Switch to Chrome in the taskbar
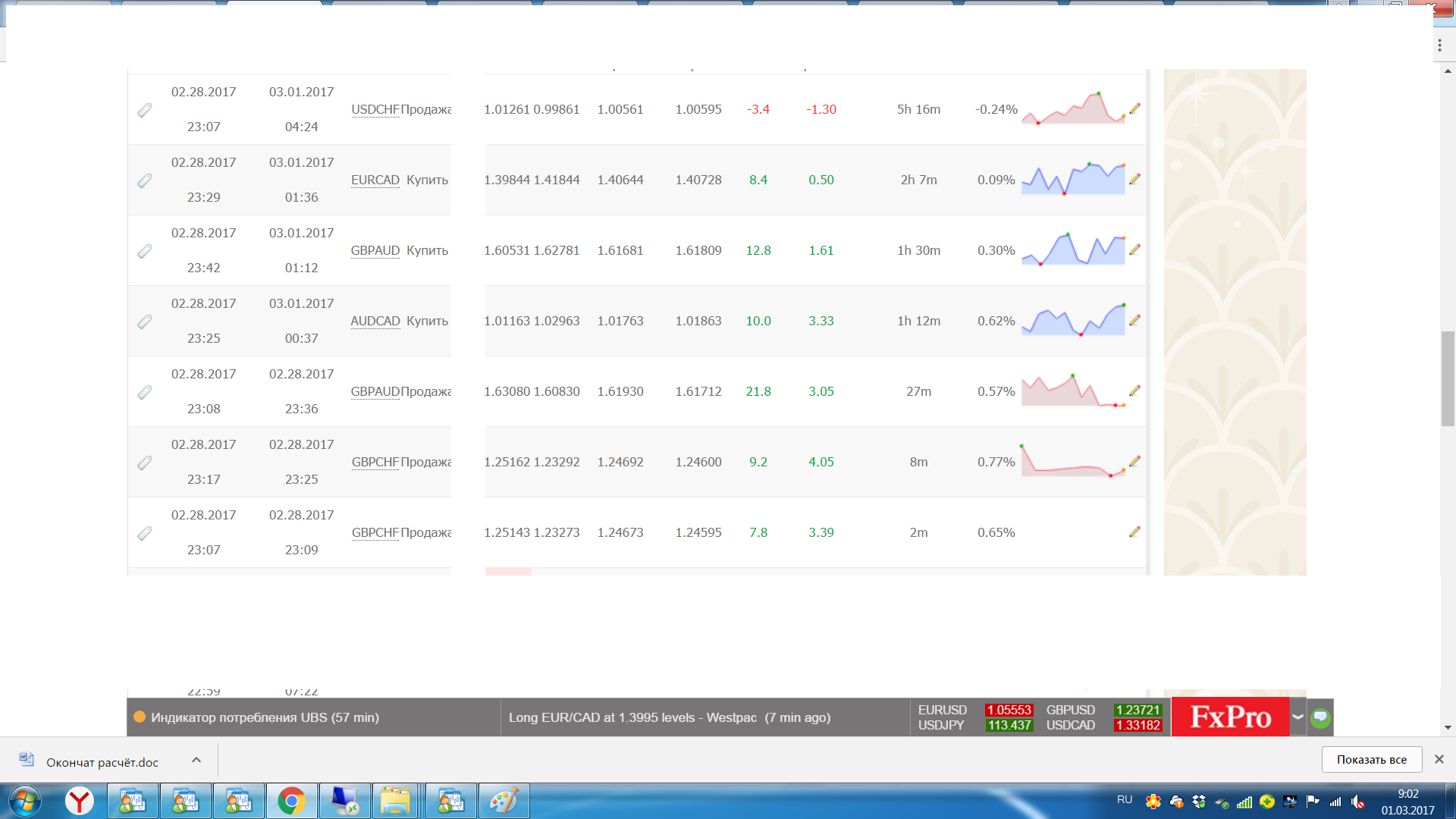This screenshot has height=819, width=1456. pos(291,801)
